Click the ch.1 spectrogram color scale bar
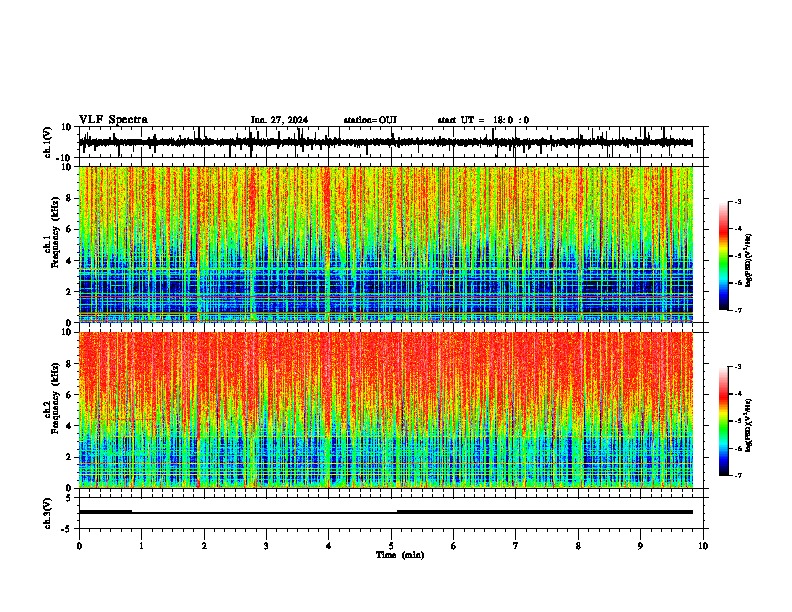Screen dimensions: 792x612 (x=723, y=256)
